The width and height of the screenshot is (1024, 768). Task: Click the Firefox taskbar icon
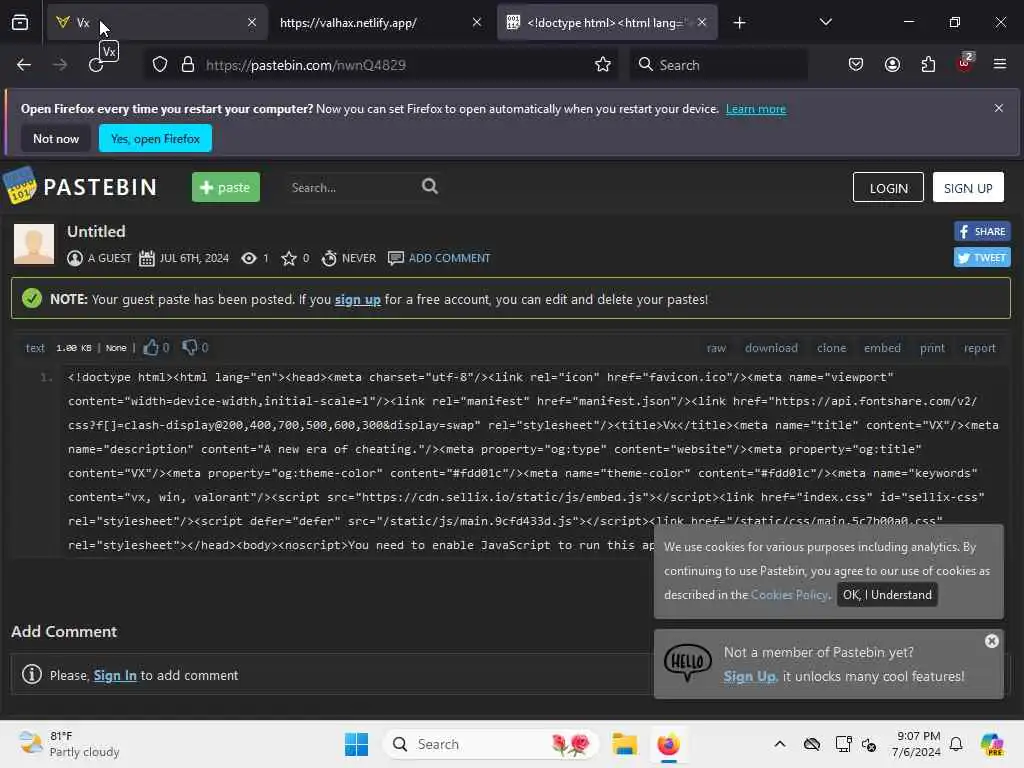pyautogui.click(x=668, y=744)
